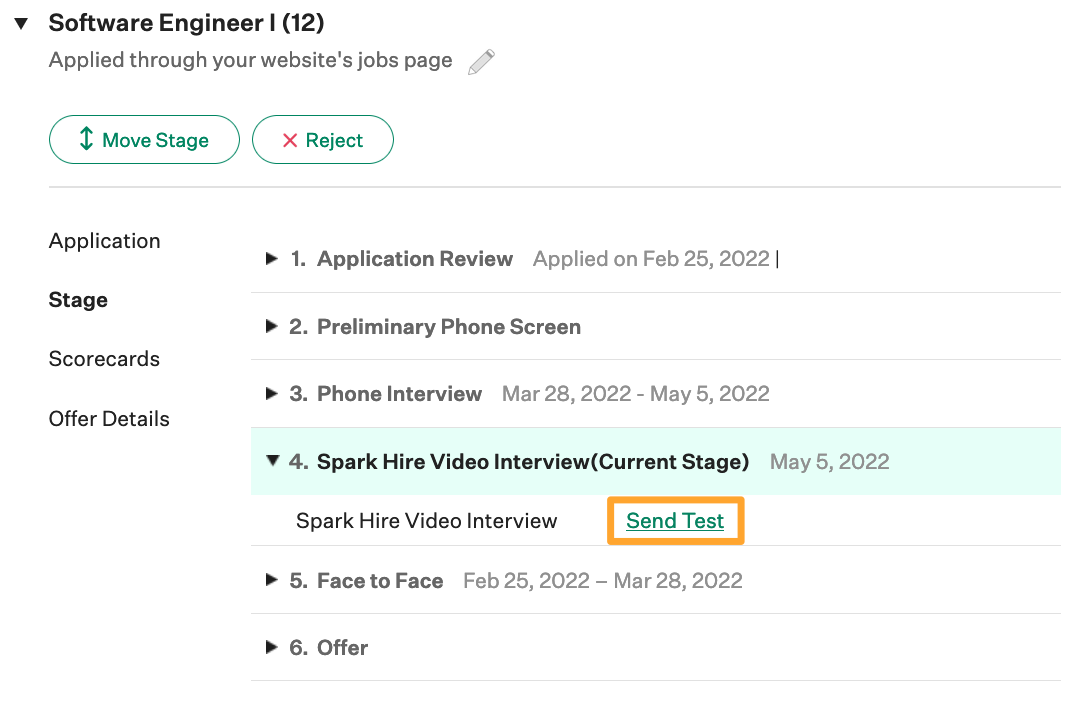1067x712 pixels.
Task: Click the up-down arrows icon in Move Stage
Action: click(87, 139)
